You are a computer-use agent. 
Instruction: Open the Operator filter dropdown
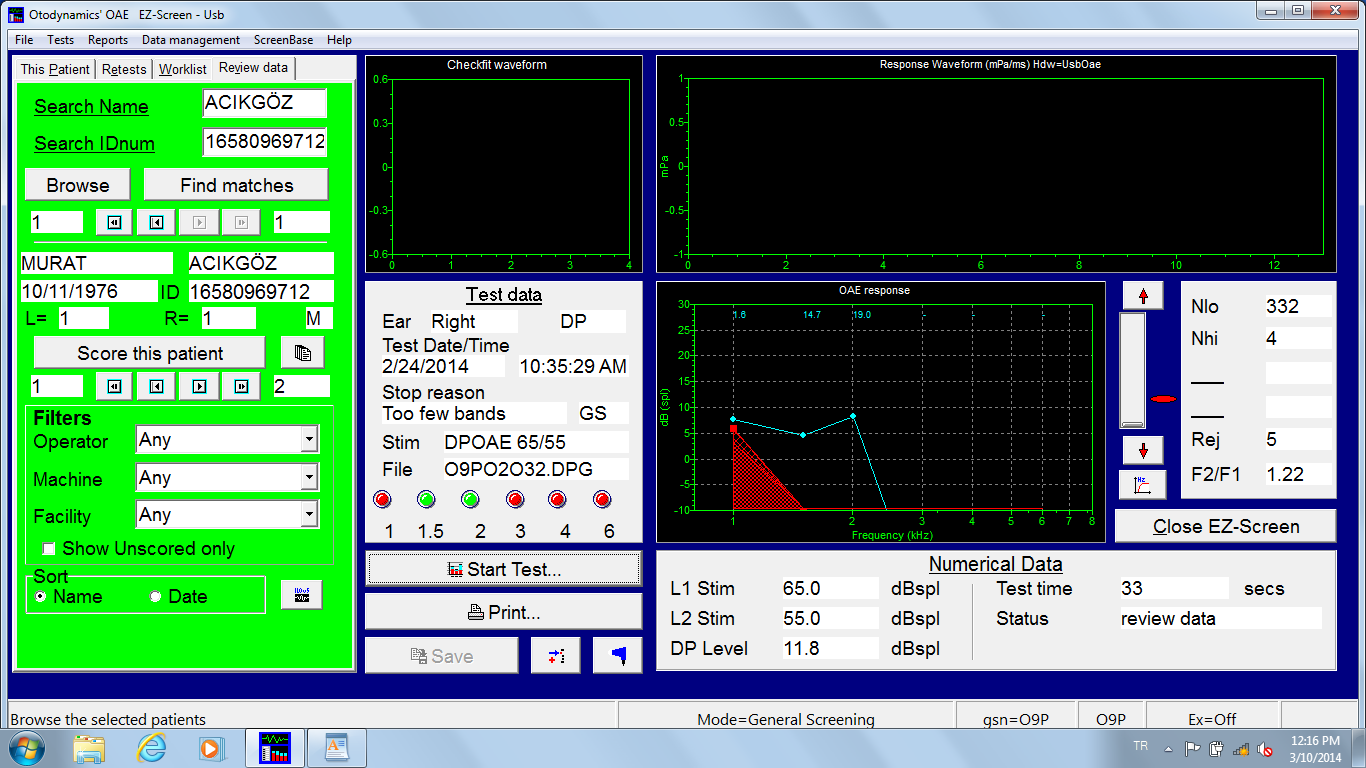[x=310, y=440]
